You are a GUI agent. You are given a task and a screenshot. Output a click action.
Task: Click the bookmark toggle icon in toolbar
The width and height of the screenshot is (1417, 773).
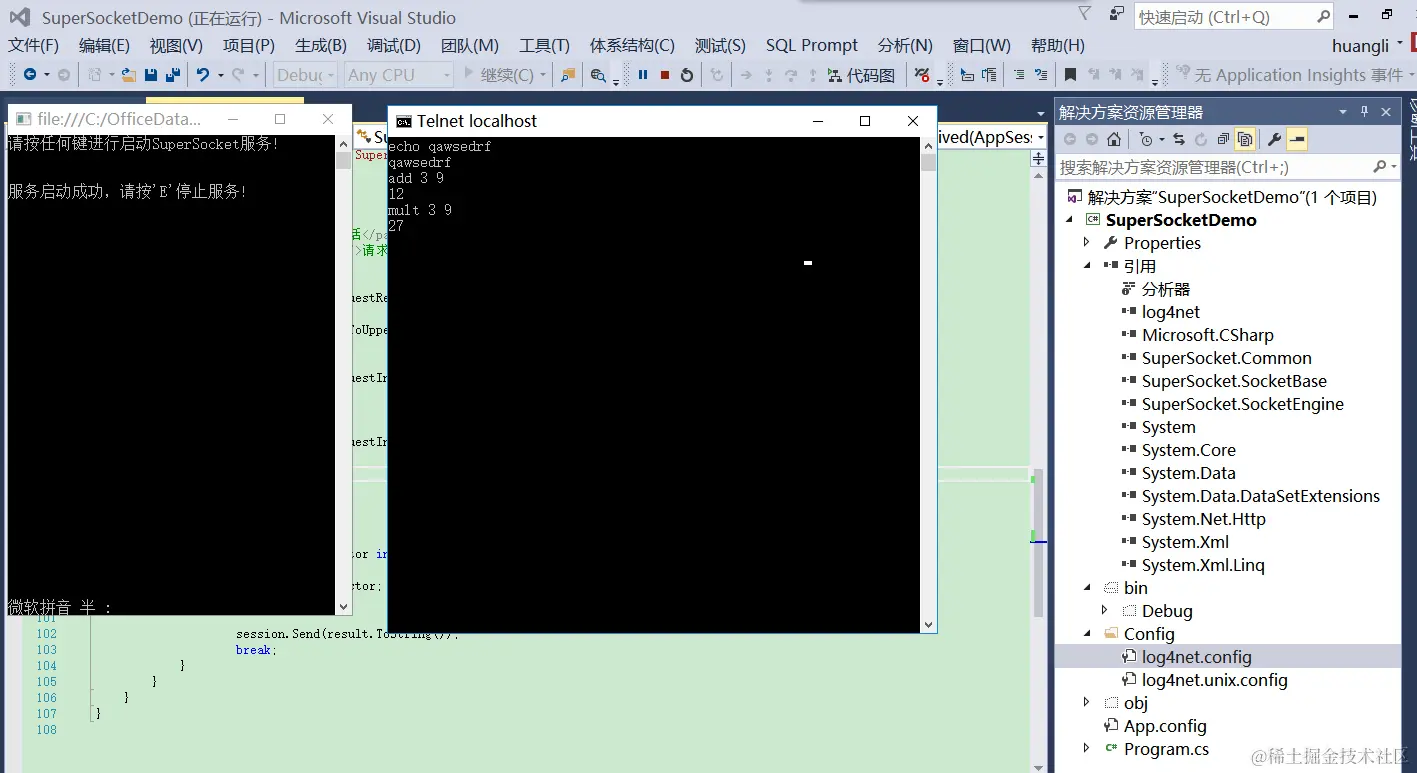pos(1070,75)
